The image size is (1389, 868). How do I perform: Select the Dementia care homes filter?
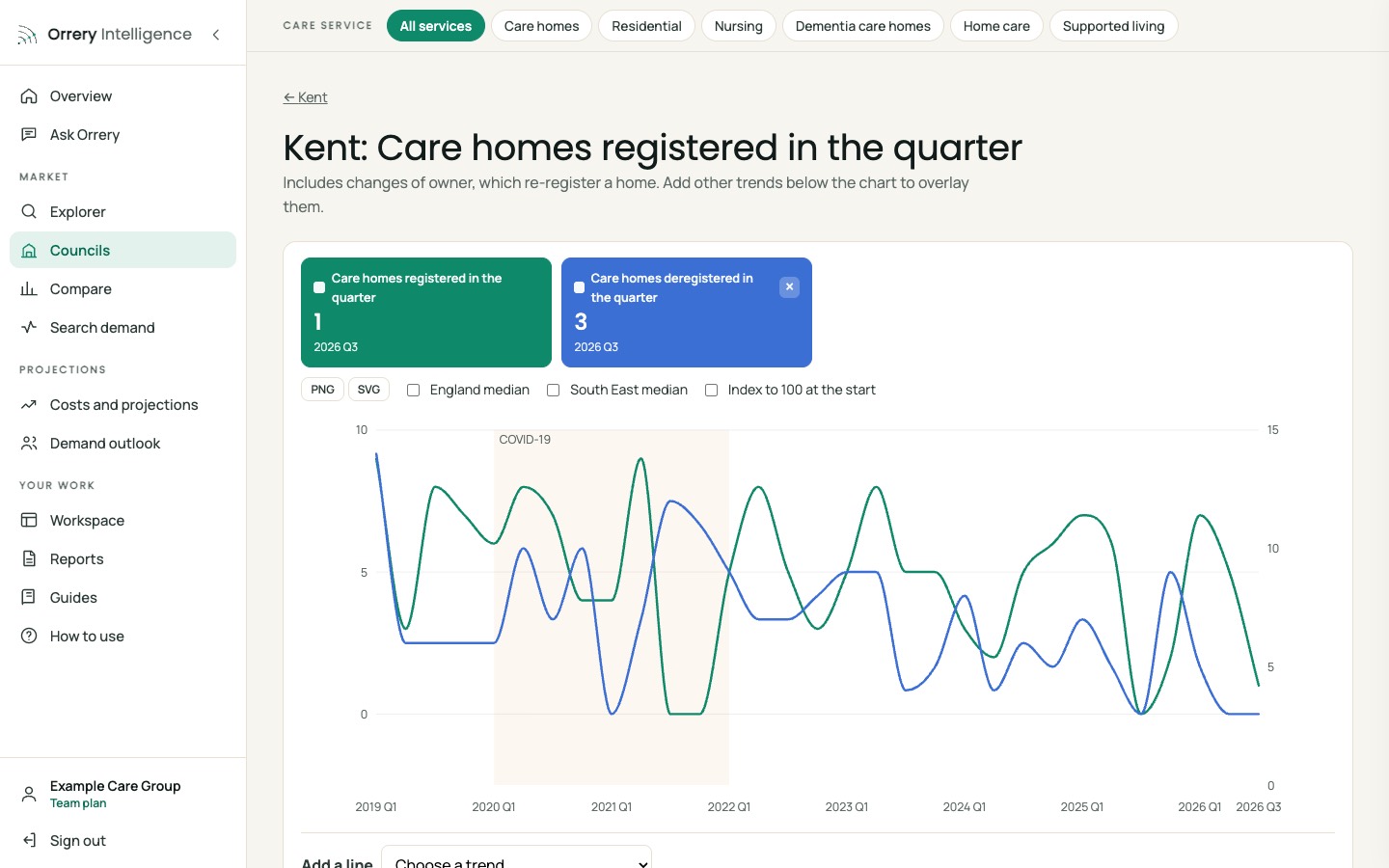click(863, 26)
